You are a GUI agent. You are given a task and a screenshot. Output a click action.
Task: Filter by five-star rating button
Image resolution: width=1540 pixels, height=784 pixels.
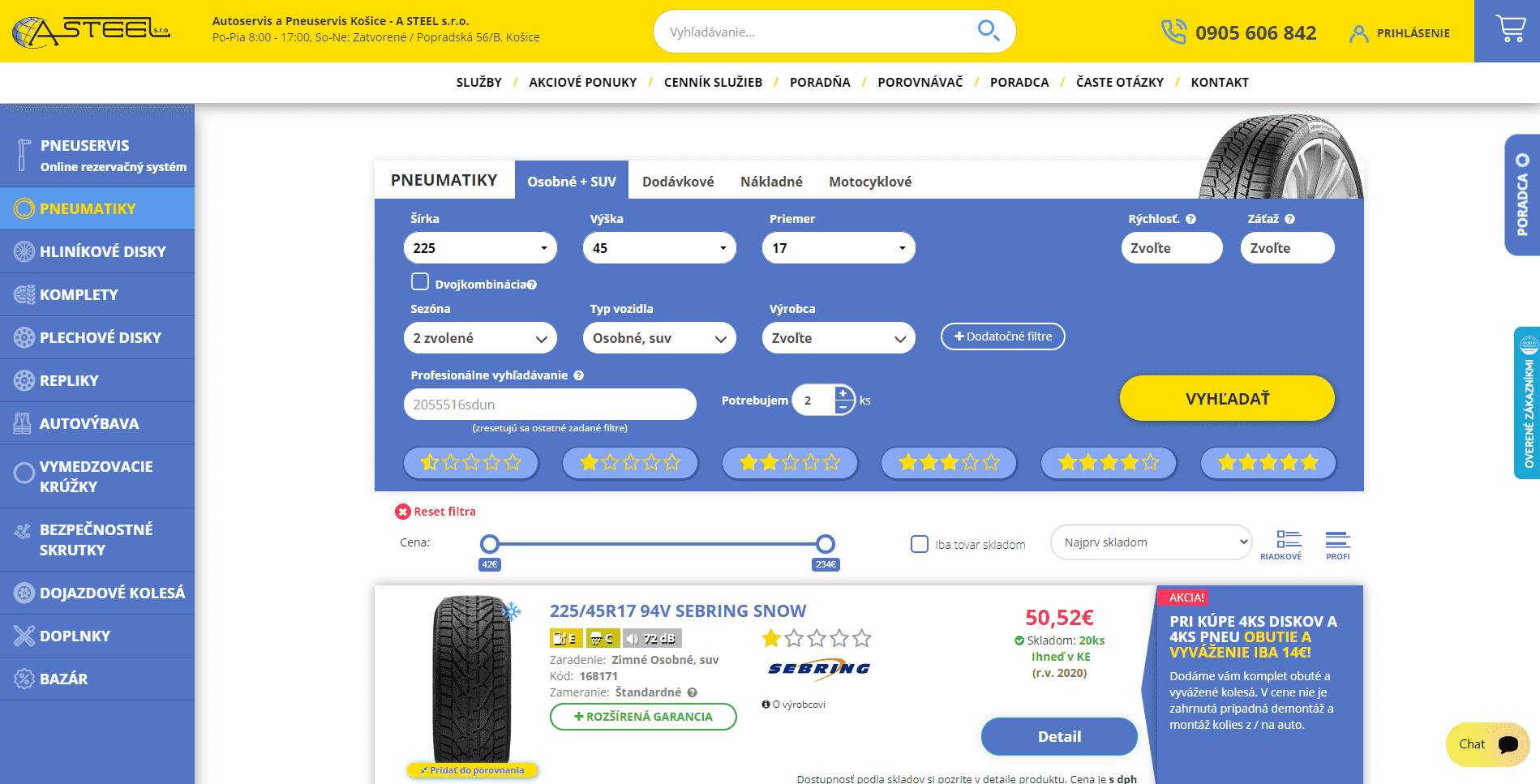[1268, 463]
